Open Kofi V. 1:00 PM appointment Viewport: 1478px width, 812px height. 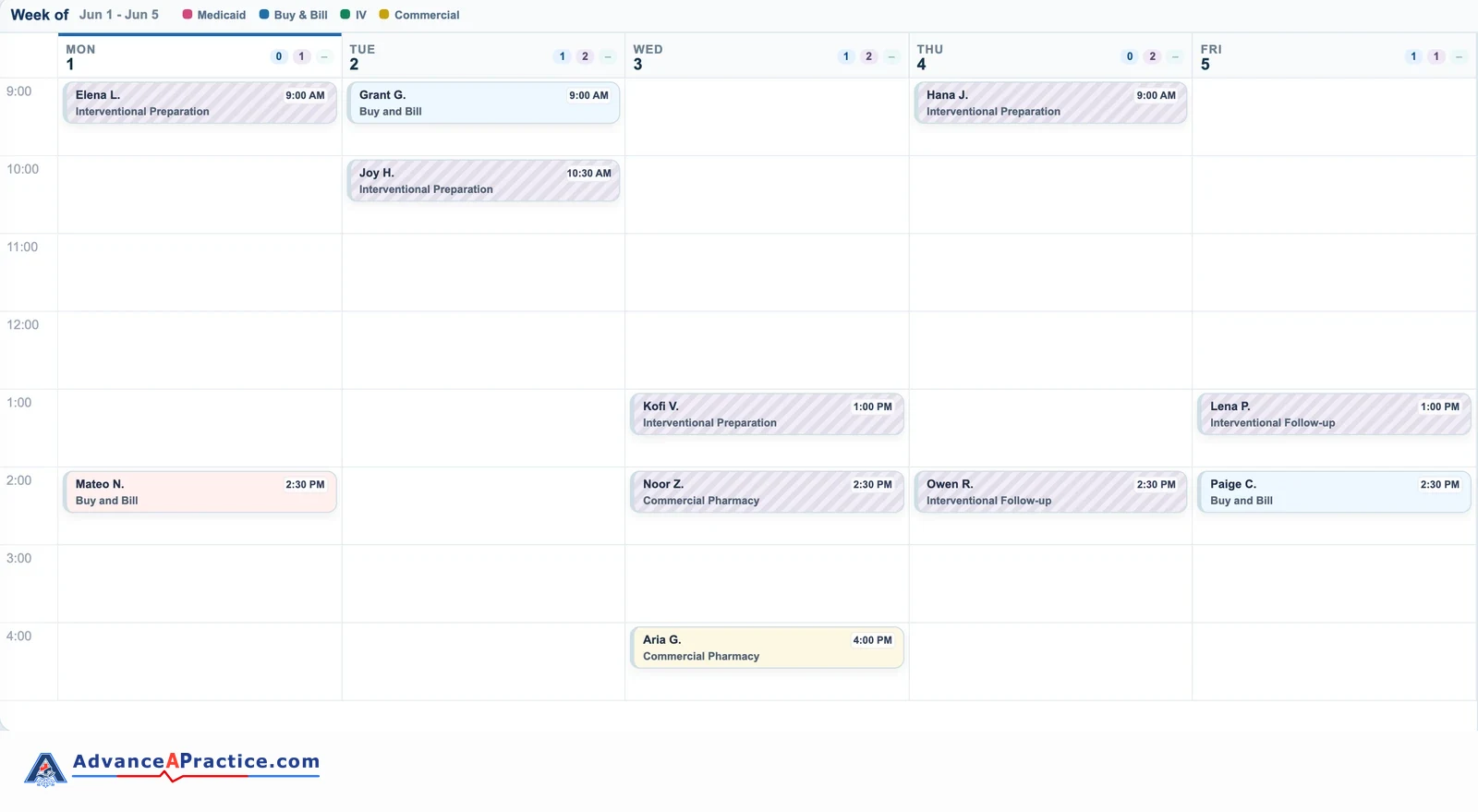[767, 414]
